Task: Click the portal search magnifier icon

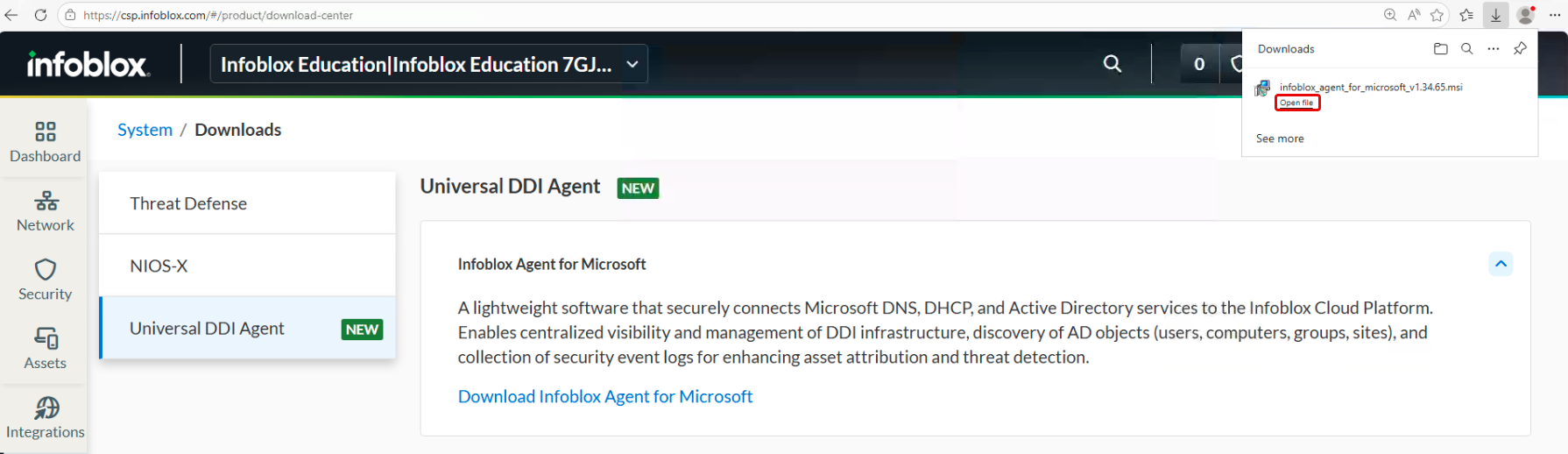Action: tap(1112, 63)
